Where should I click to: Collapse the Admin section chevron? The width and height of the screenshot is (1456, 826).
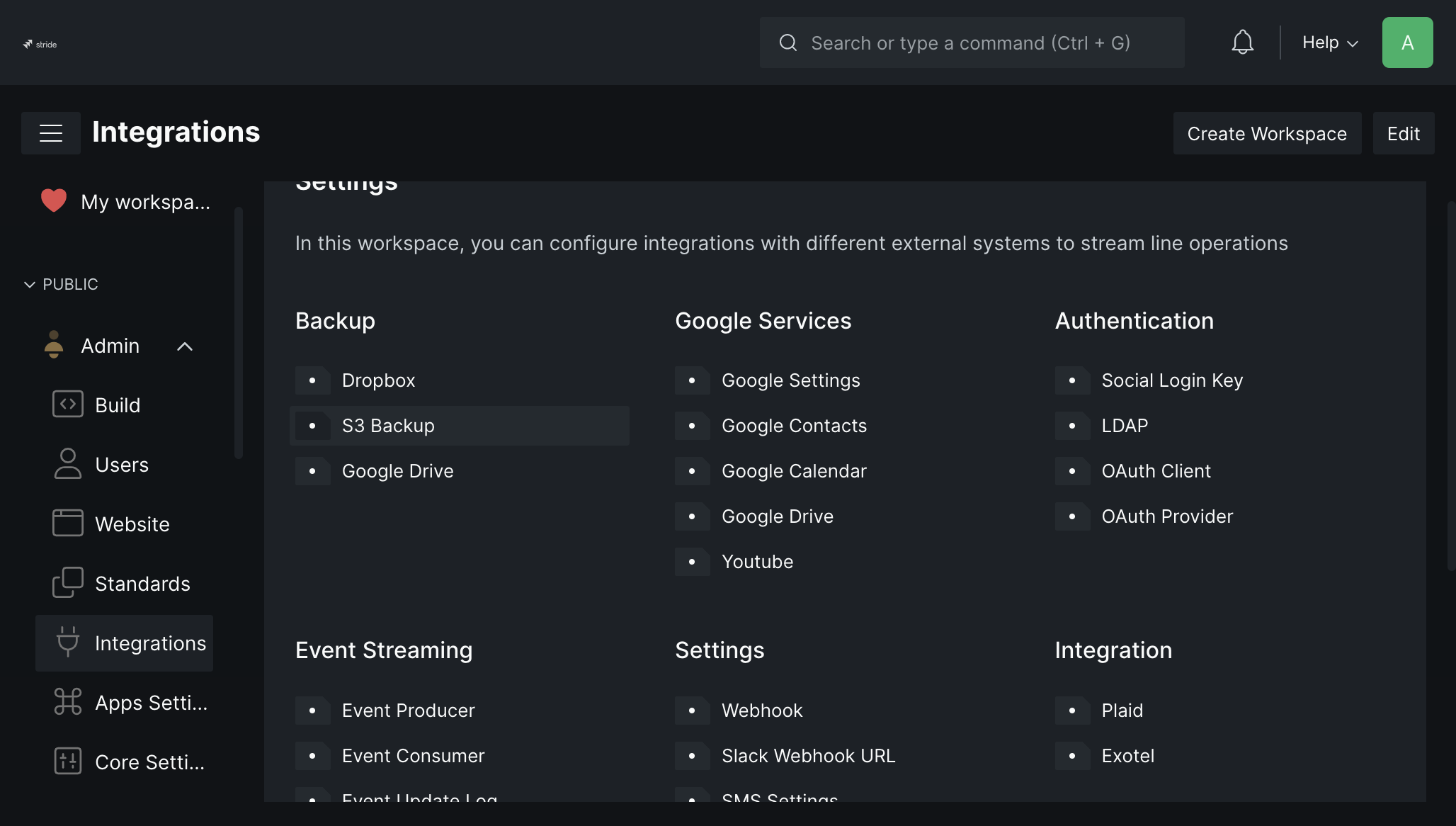click(x=185, y=346)
